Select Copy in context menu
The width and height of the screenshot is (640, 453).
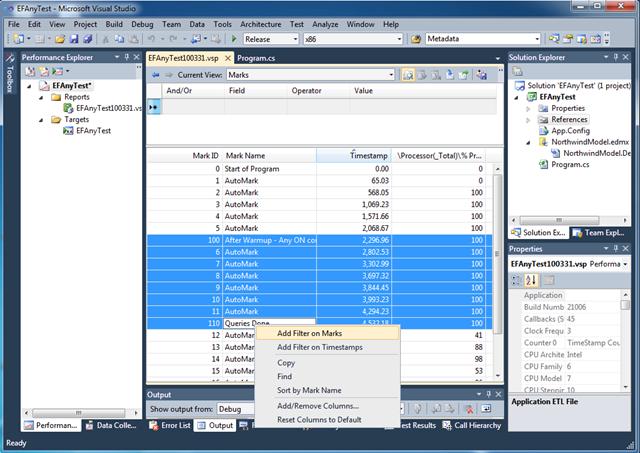tap(327, 363)
